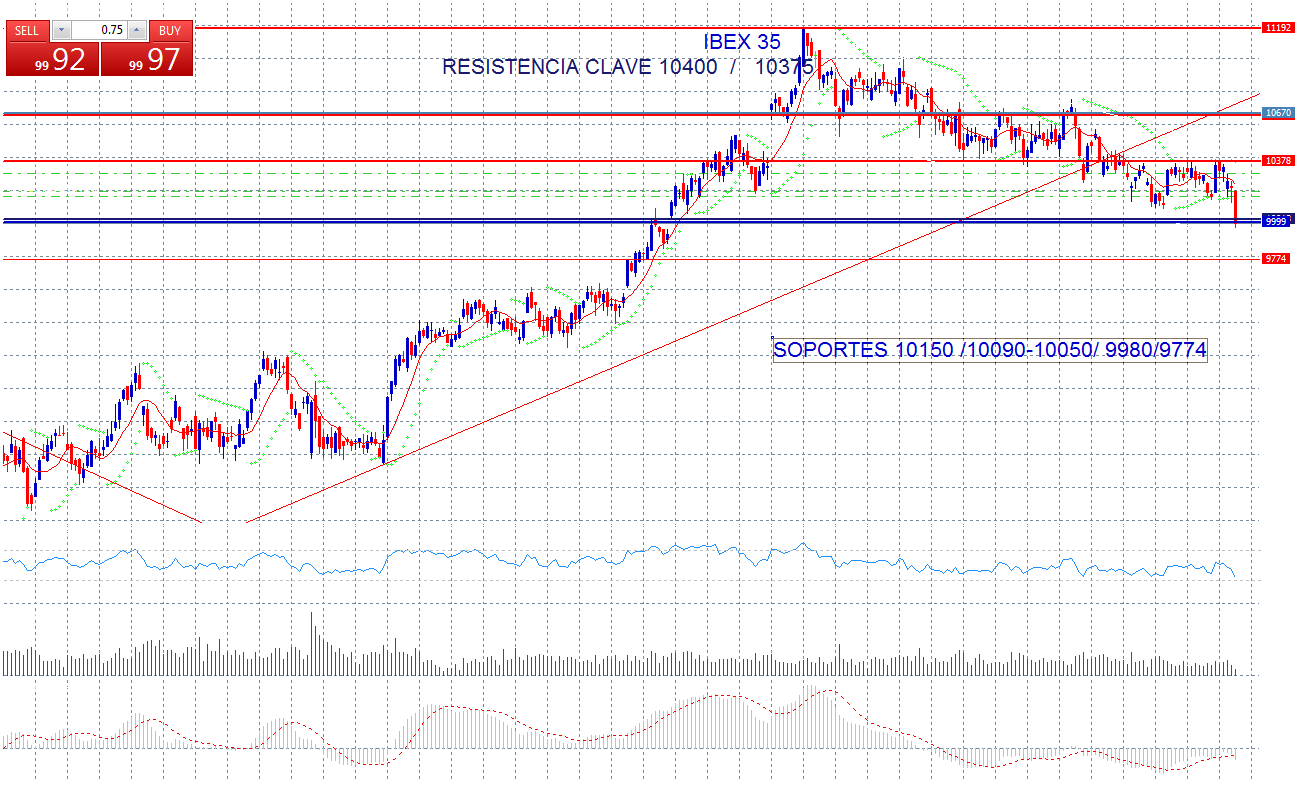Increase trade volume with the up arrow
This screenshot has width=1300, height=800.
pyautogui.click(x=136, y=30)
